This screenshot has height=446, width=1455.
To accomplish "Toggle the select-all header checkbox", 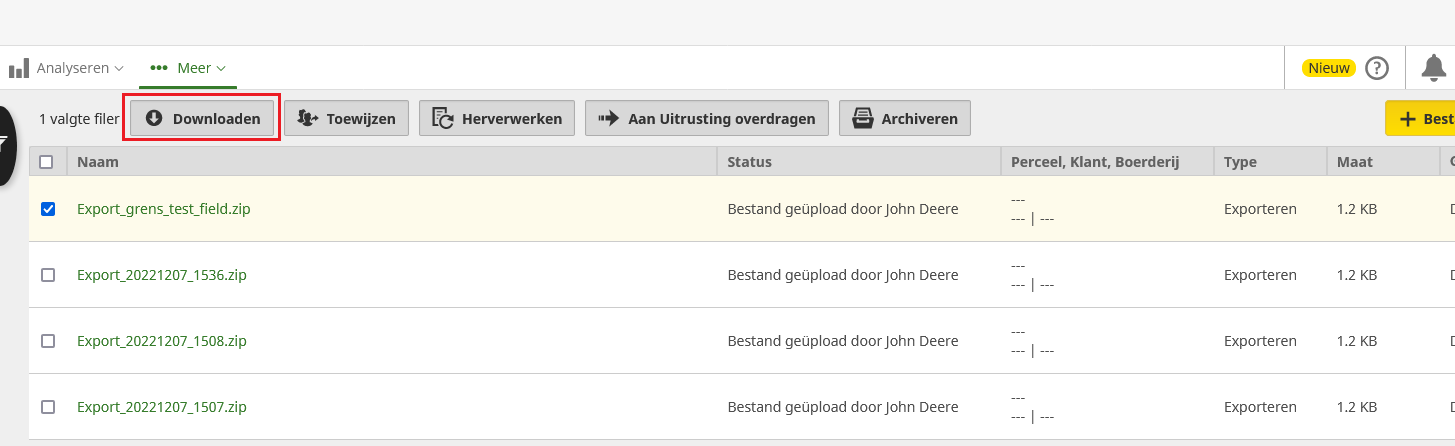I will (46, 162).
